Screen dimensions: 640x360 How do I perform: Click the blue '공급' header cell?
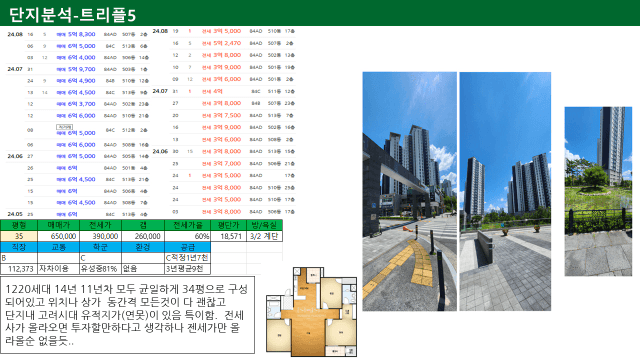tap(187, 247)
